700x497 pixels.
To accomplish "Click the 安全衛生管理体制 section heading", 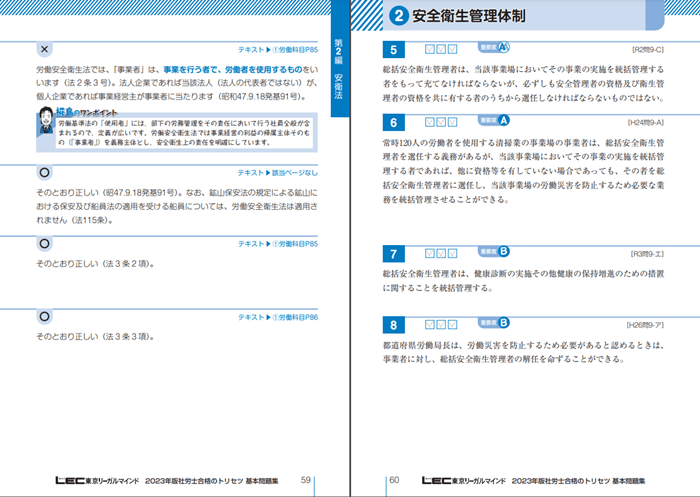I will [x=469, y=16].
